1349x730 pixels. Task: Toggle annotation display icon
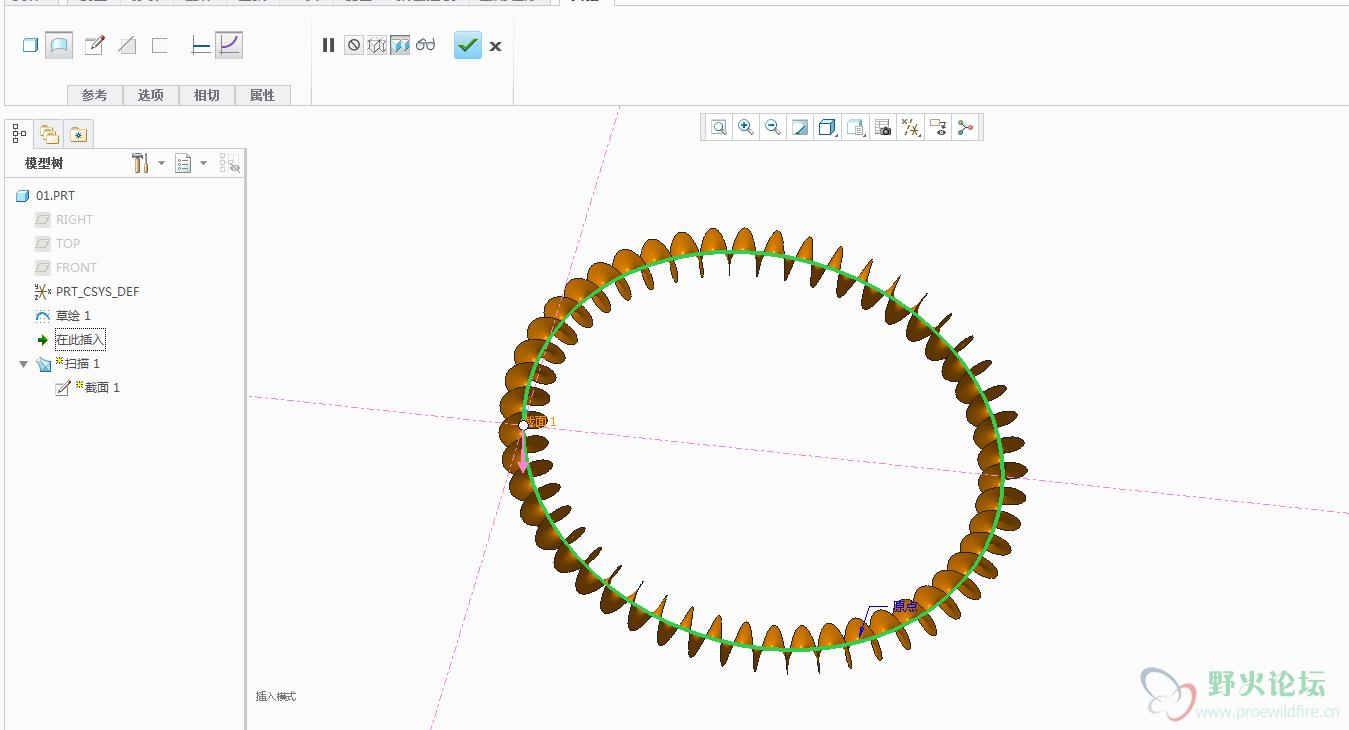point(938,127)
